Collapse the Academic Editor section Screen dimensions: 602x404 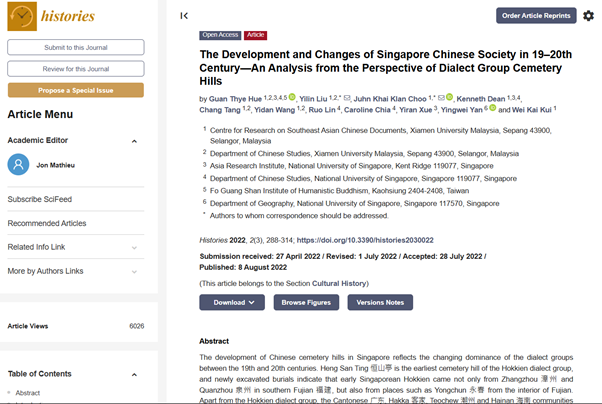pos(134,141)
